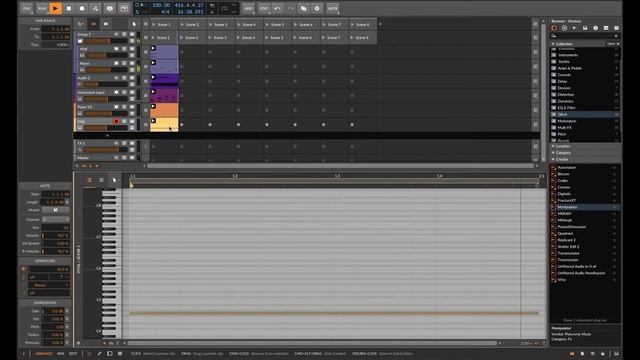Click the ARRANGE view button
Image resolution: width=640 pixels, height=360 pixels.
pos(44,353)
